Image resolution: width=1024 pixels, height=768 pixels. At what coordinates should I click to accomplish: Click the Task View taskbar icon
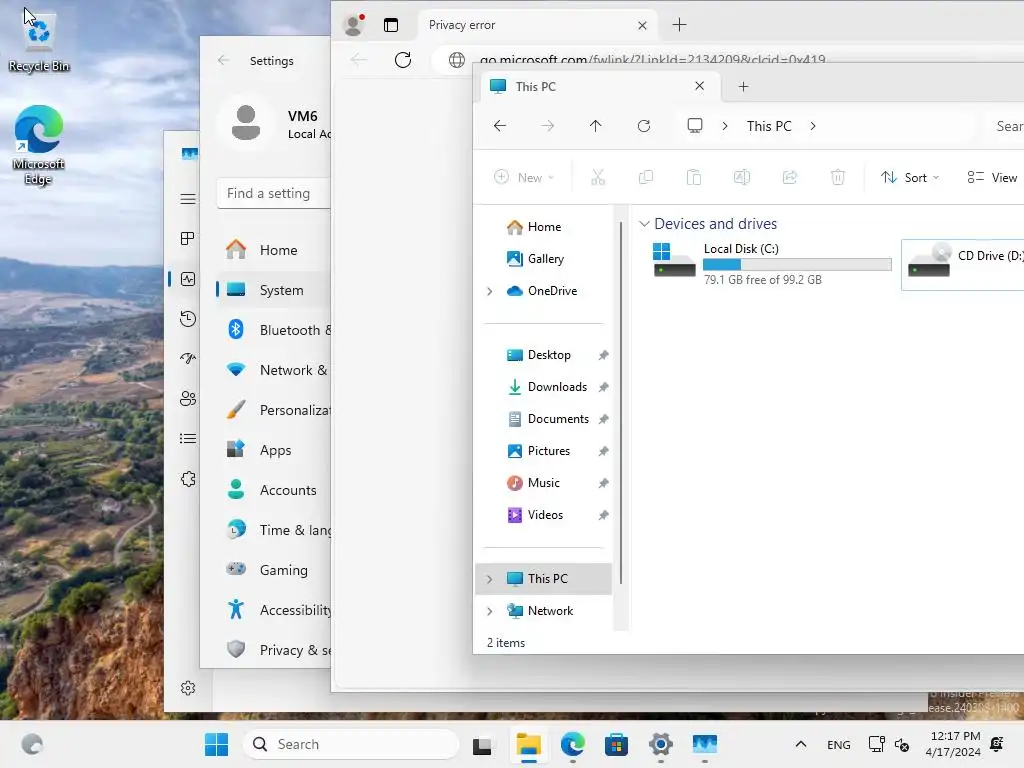(482, 744)
